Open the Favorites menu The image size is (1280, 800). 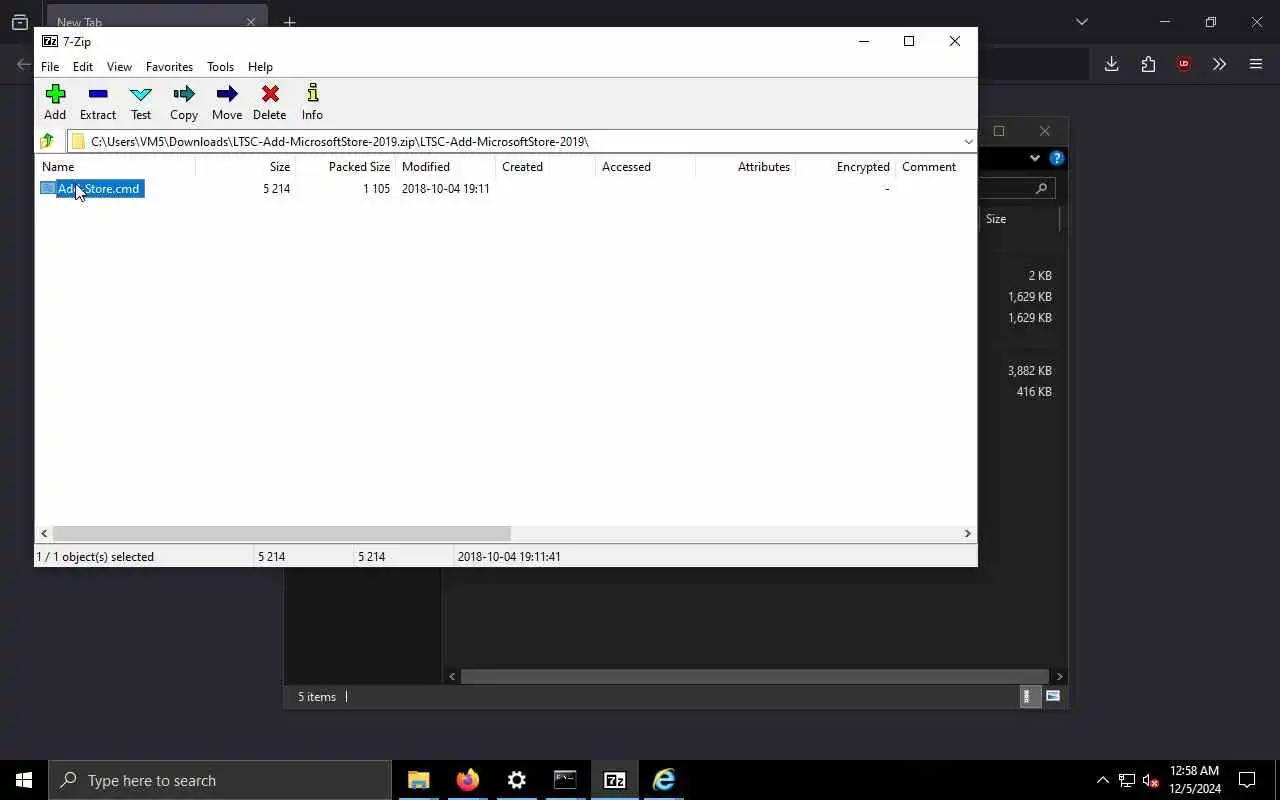(169, 67)
